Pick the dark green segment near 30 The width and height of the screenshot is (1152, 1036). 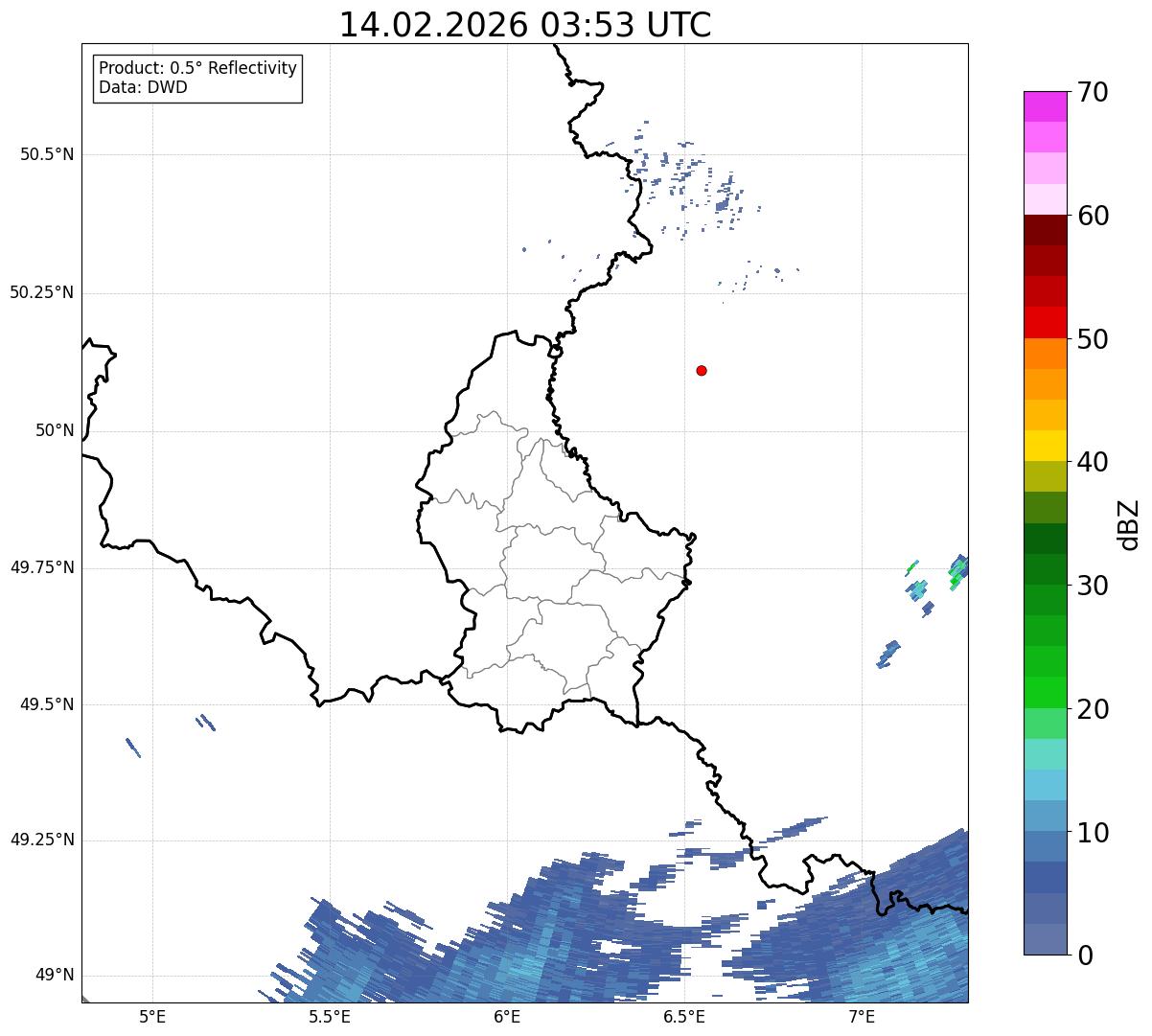[1046, 569]
